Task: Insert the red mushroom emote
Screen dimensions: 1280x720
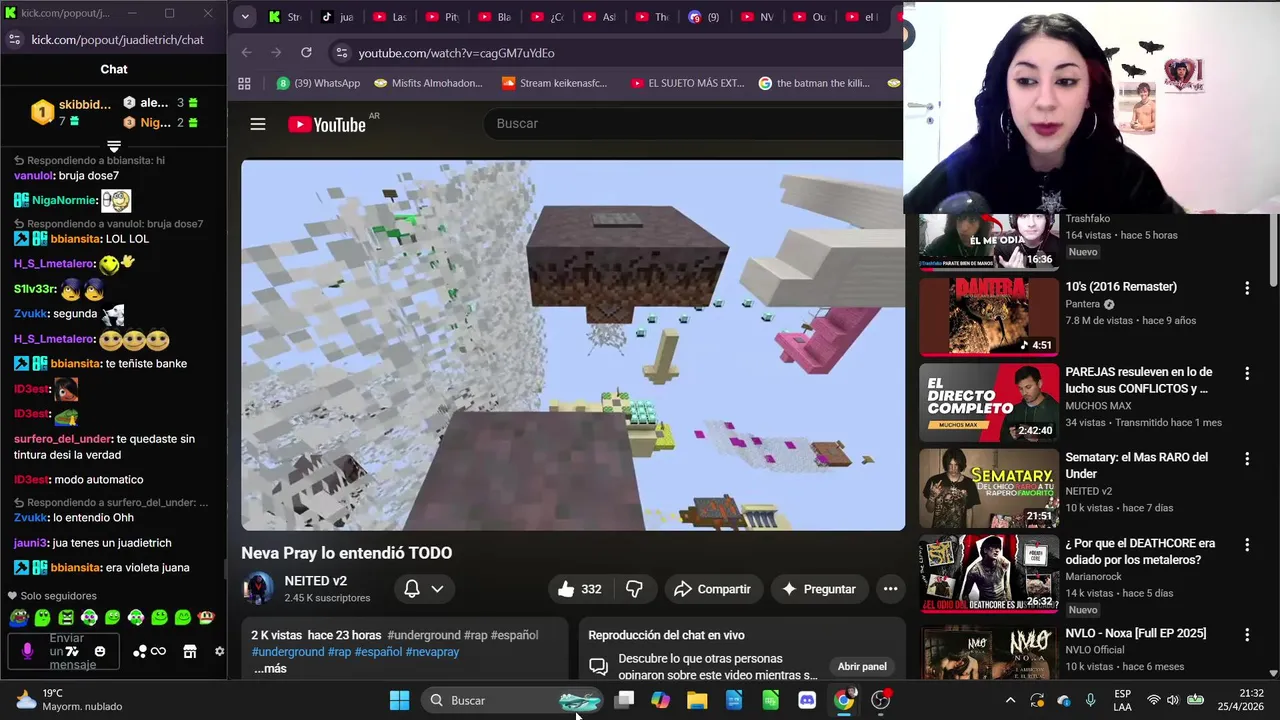Action: pos(205,617)
